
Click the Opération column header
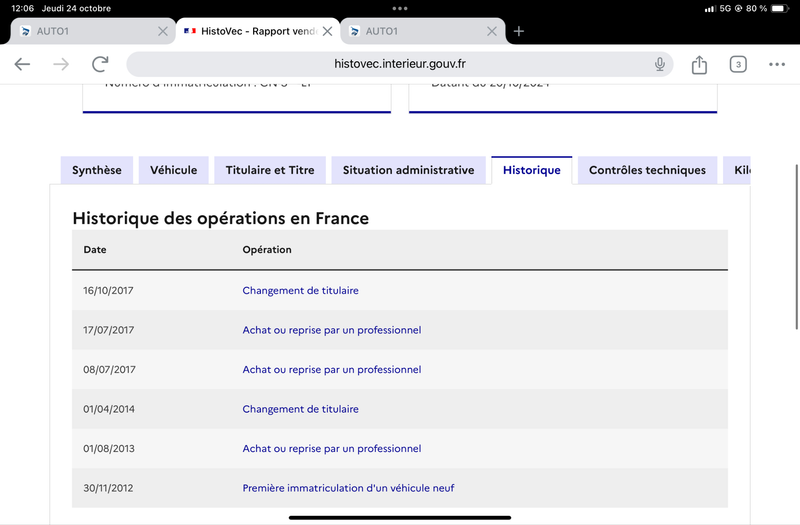click(x=267, y=249)
